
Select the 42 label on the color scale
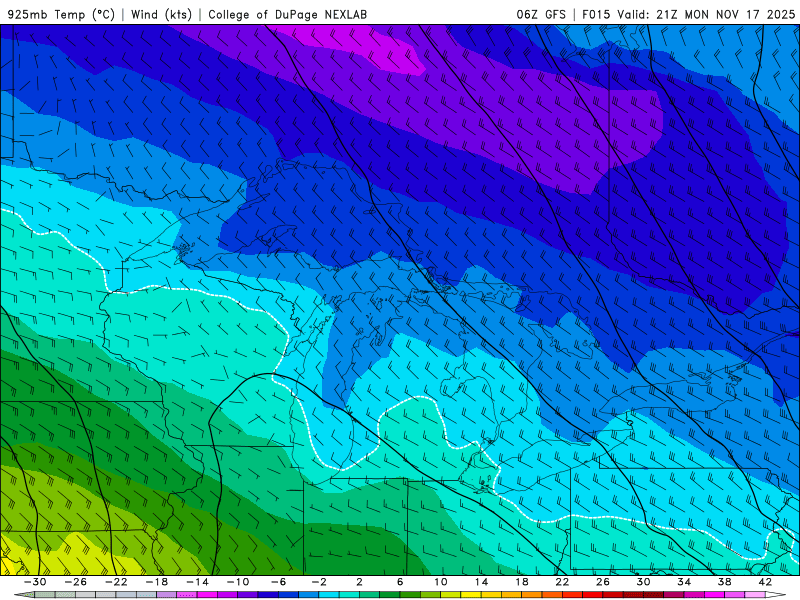(x=765, y=582)
